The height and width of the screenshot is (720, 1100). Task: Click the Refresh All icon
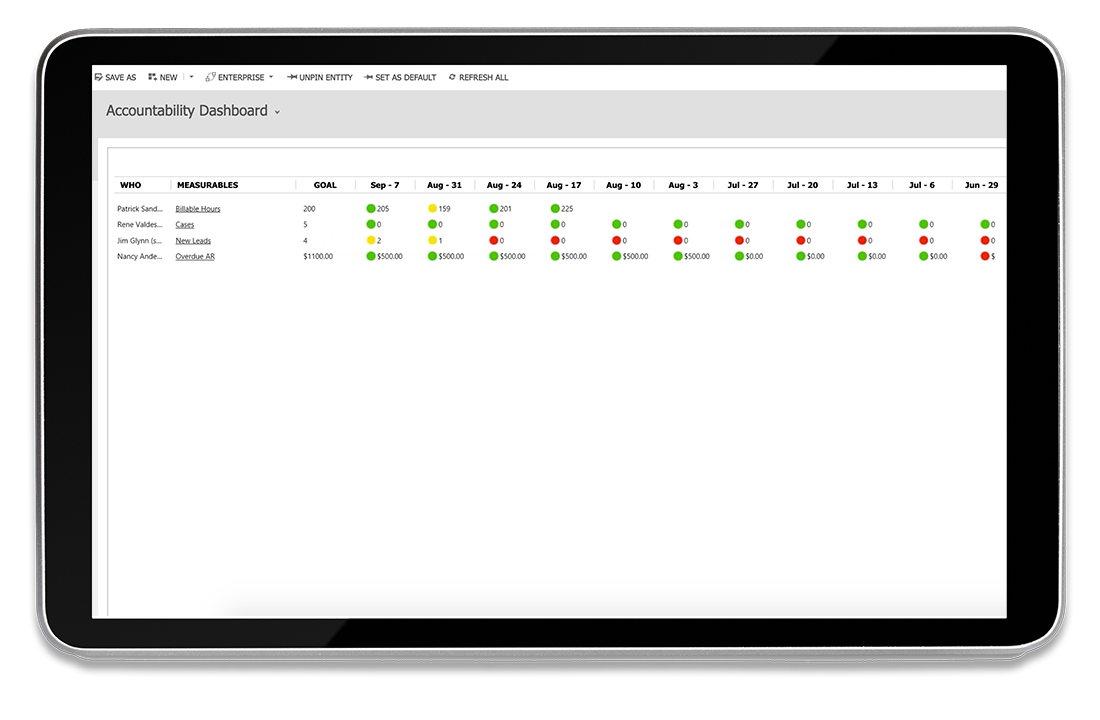[452, 77]
